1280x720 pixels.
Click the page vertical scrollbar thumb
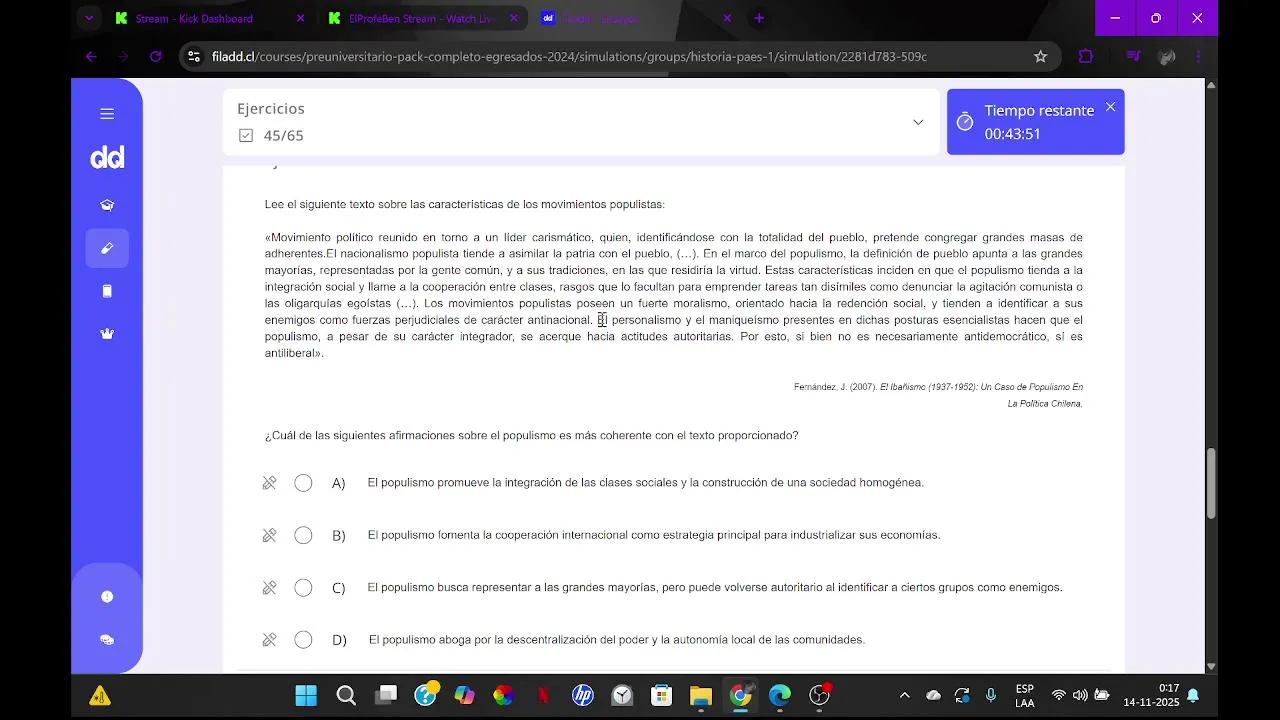click(1211, 484)
